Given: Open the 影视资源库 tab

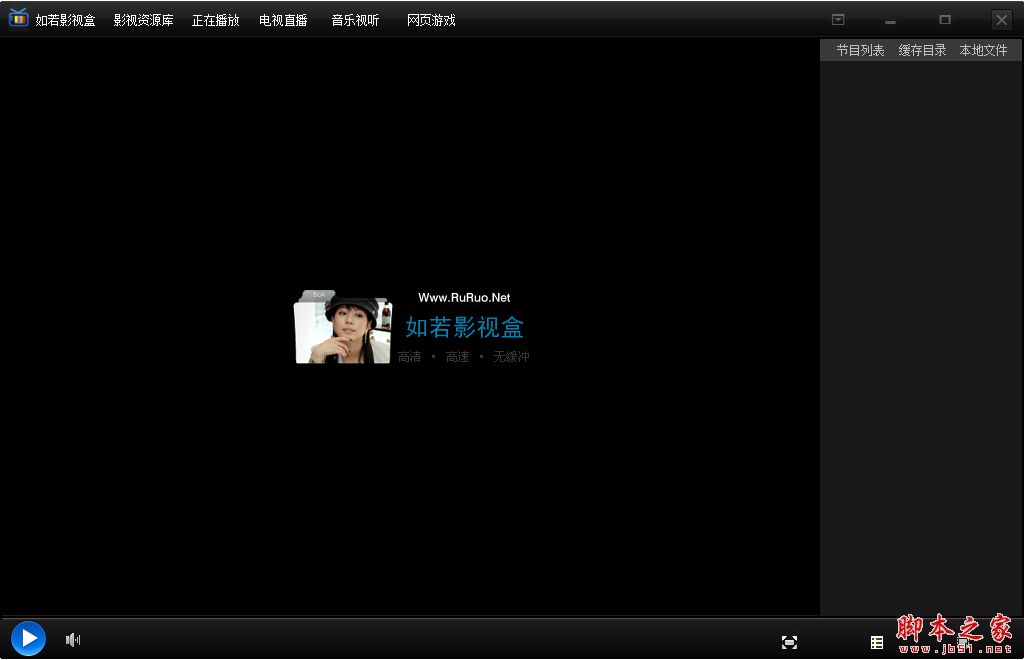Looking at the screenshot, I should click(x=144, y=20).
